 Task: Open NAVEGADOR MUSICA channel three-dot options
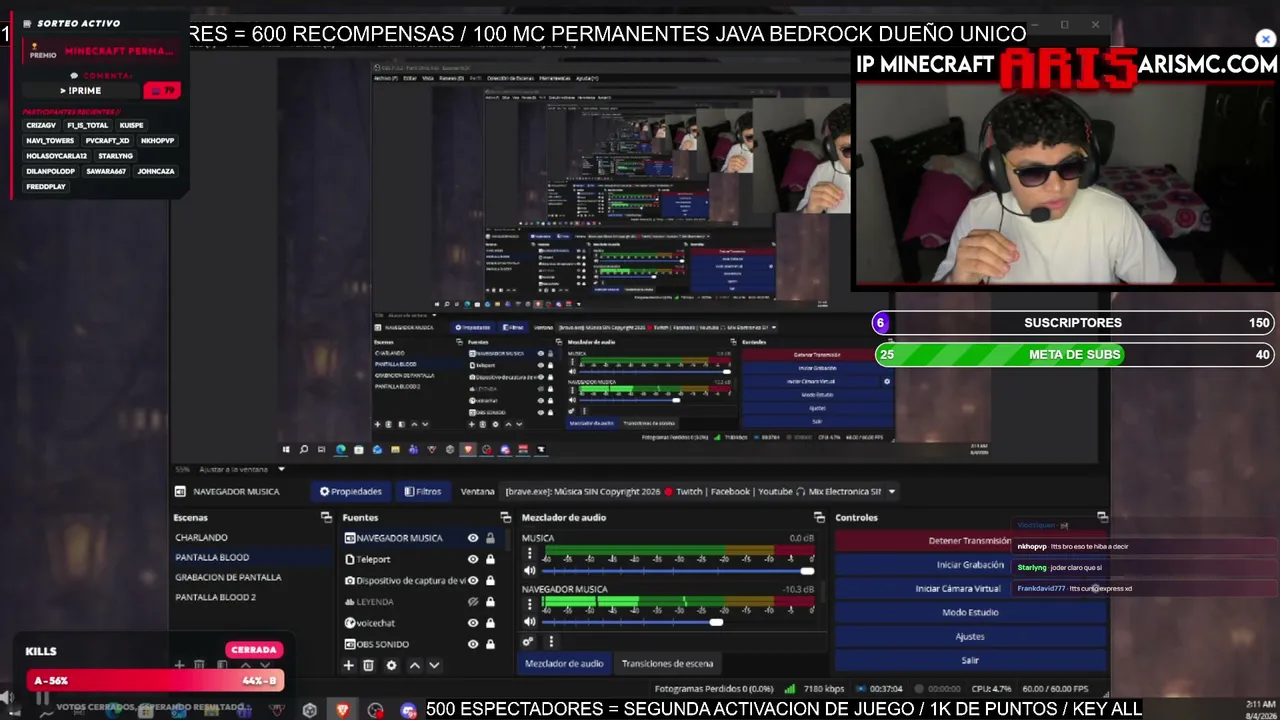[529, 604]
